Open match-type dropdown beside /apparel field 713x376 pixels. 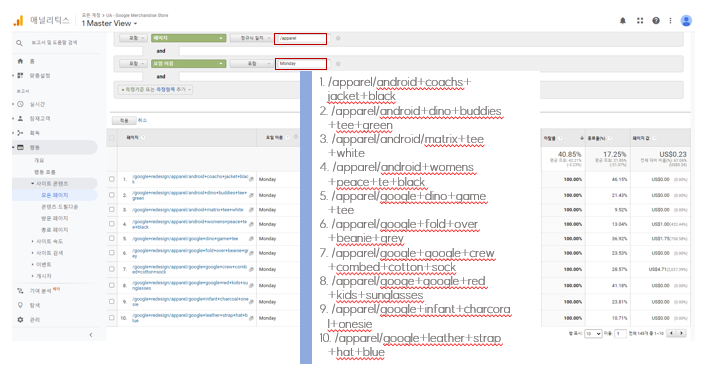[251, 38]
